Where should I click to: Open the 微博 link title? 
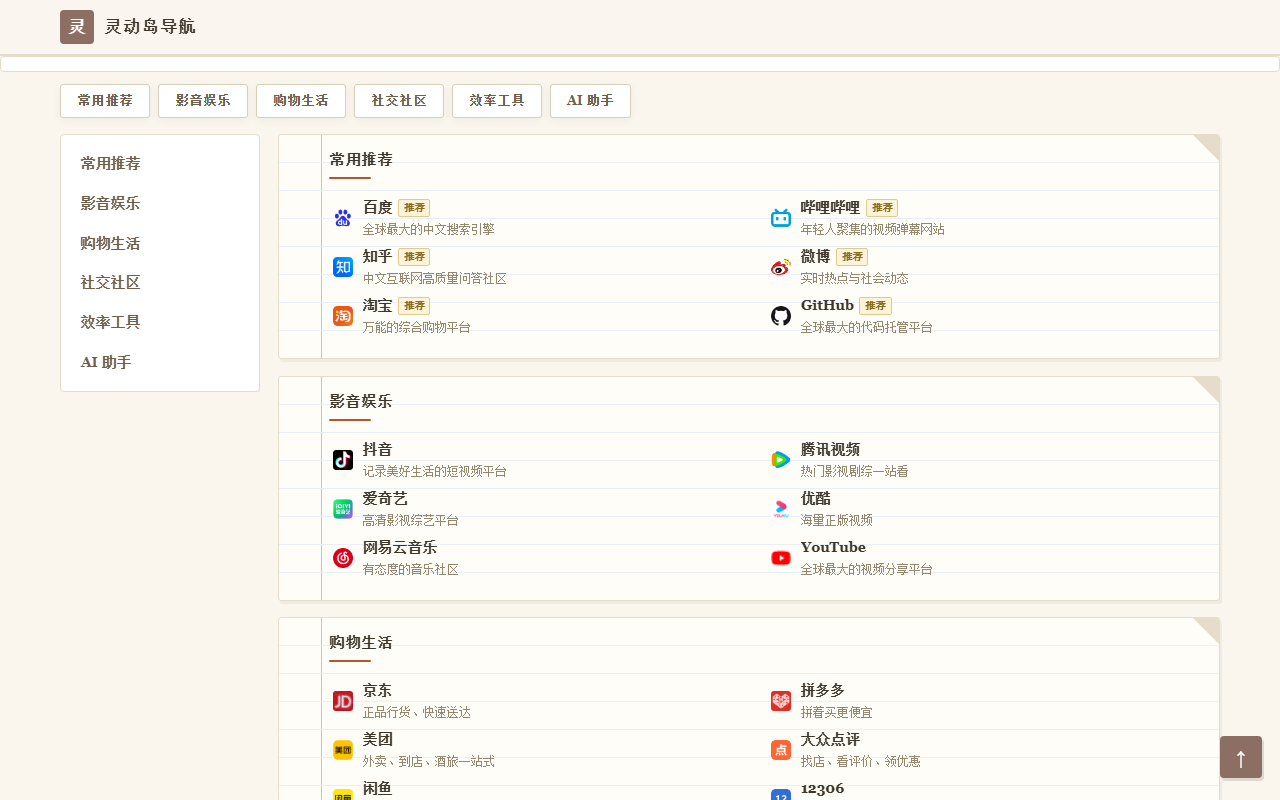pos(816,257)
